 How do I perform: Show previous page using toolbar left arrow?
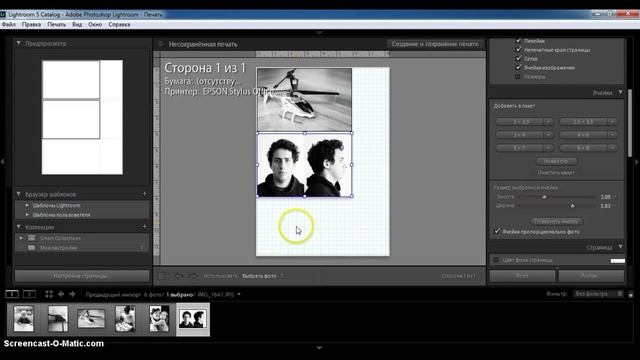[x=179, y=276]
